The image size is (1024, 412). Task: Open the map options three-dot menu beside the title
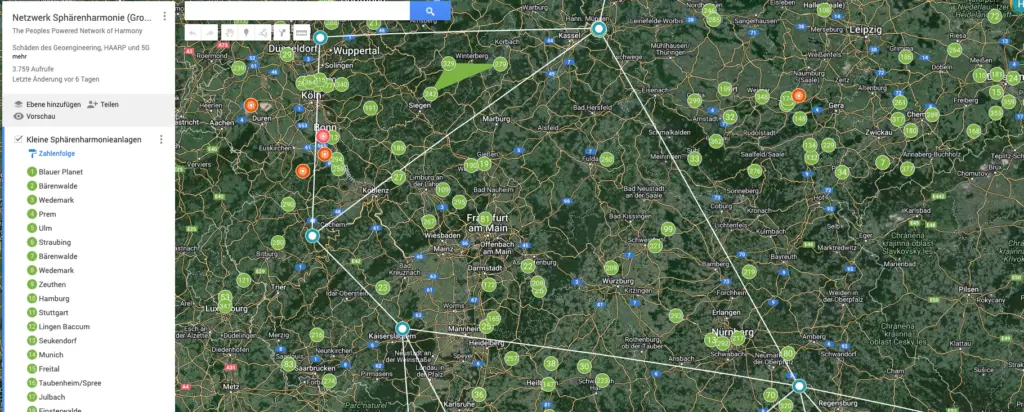point(164,16)
